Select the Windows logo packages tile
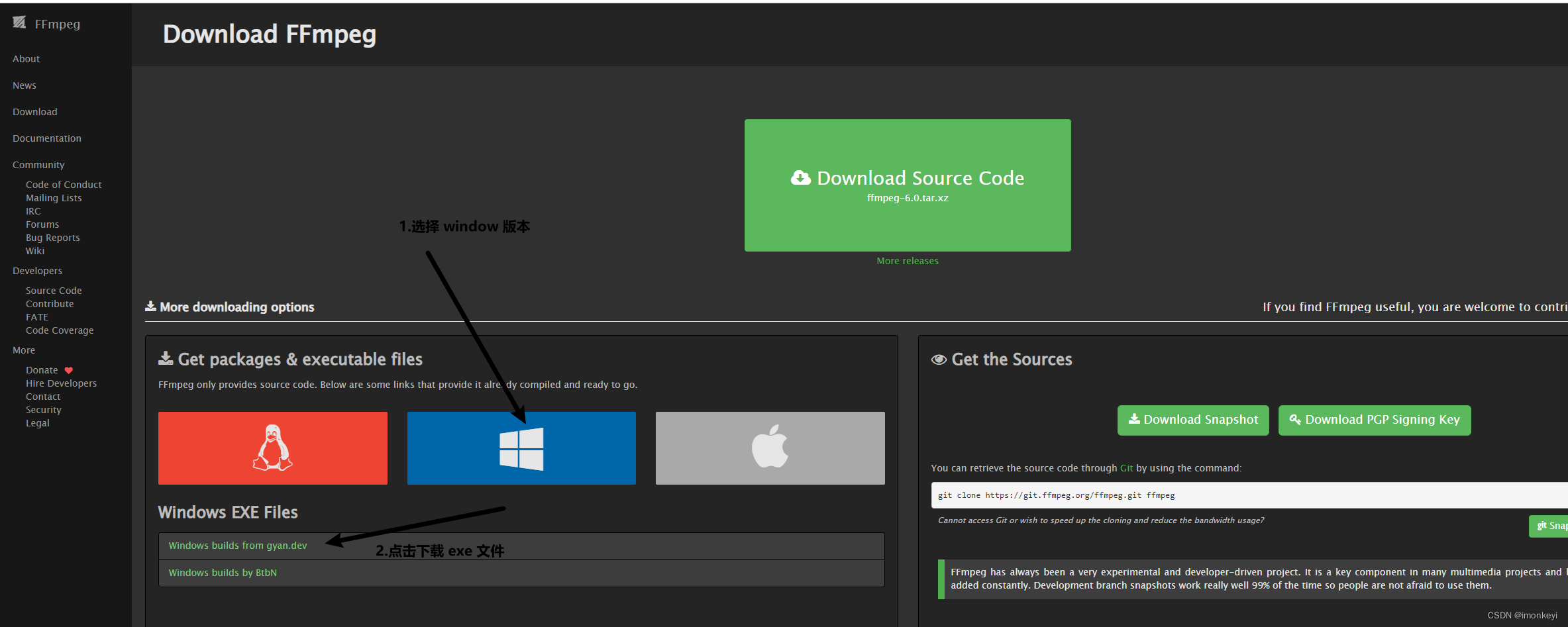The width and height of the screenshot is (1568, 627). (x=521, y=448)
